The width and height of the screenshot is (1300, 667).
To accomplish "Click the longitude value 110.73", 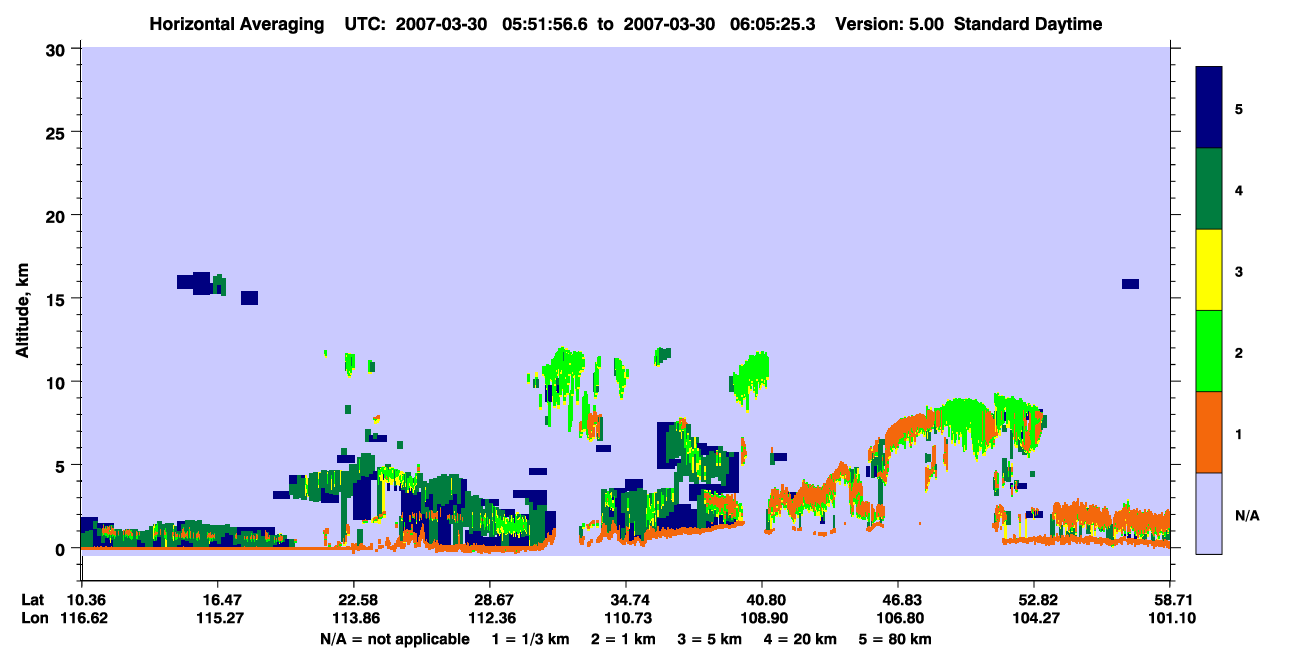I will [x=626, y=618].
